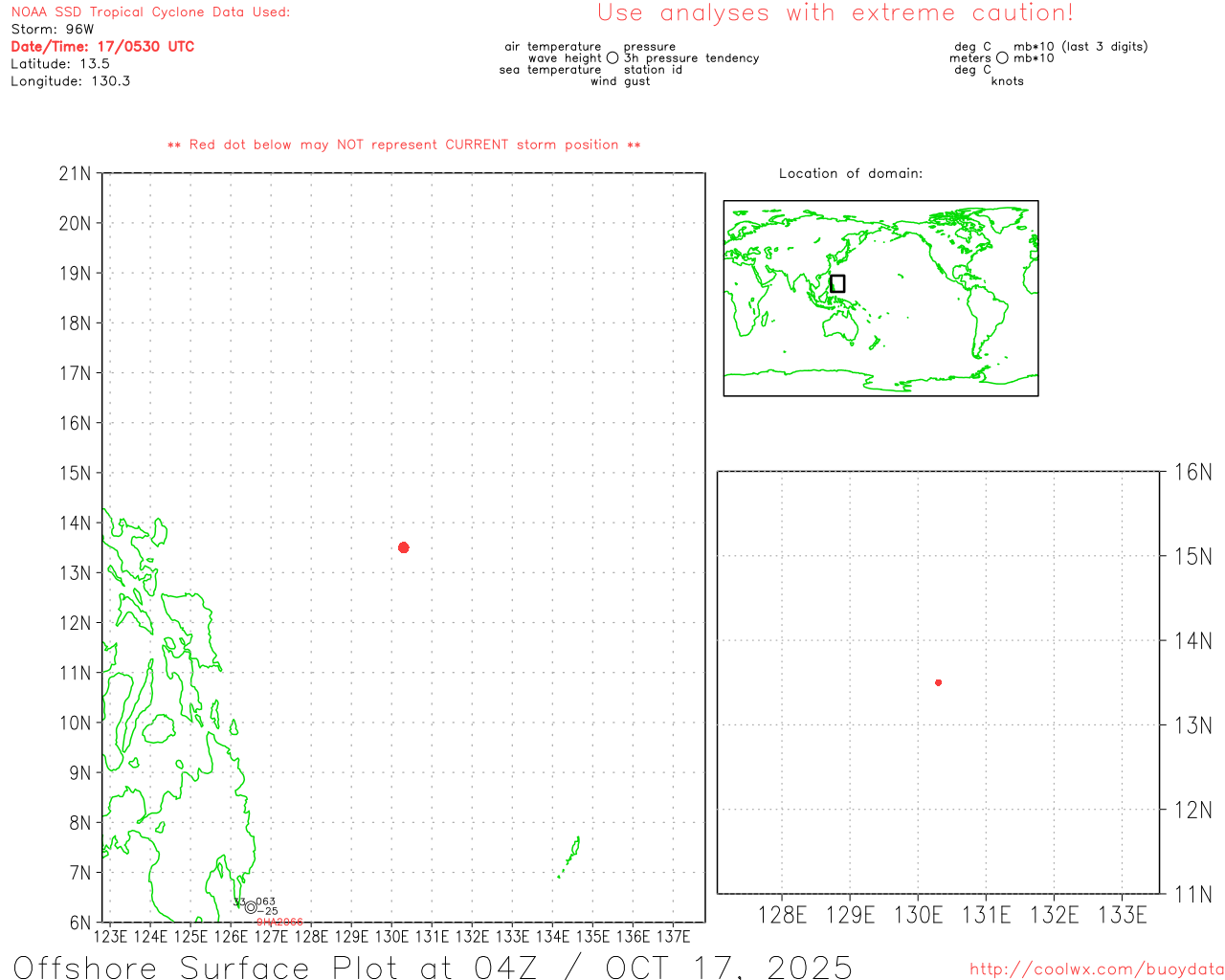Click the Storm: 96W label
Viewport: 1225px width, 980px height.
pyautogui.click(x=53, y=30)
